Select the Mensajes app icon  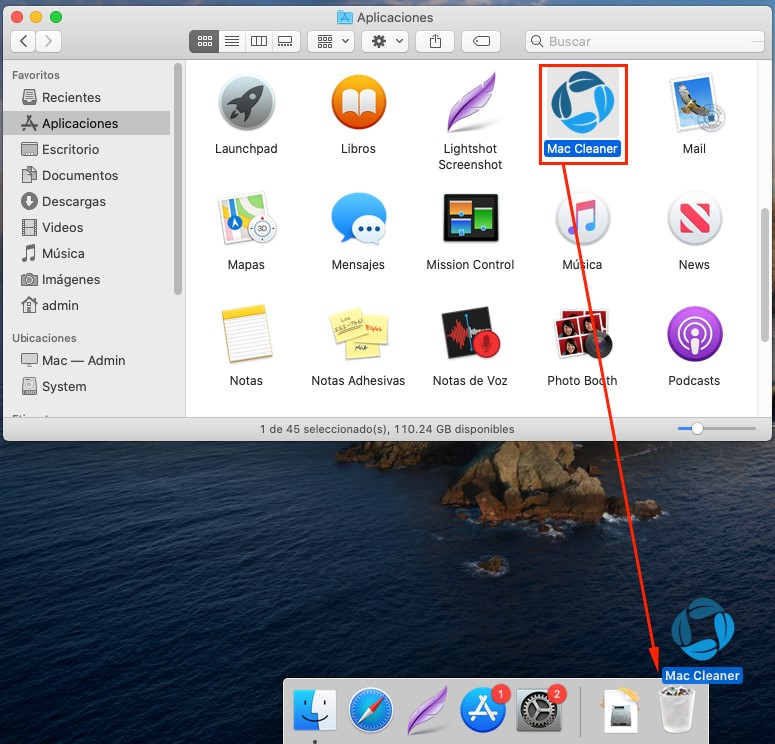358,218
